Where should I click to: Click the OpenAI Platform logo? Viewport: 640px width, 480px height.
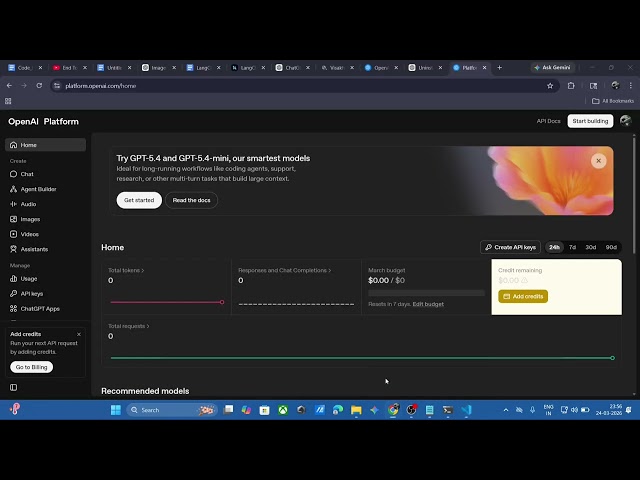click(43, 122)
